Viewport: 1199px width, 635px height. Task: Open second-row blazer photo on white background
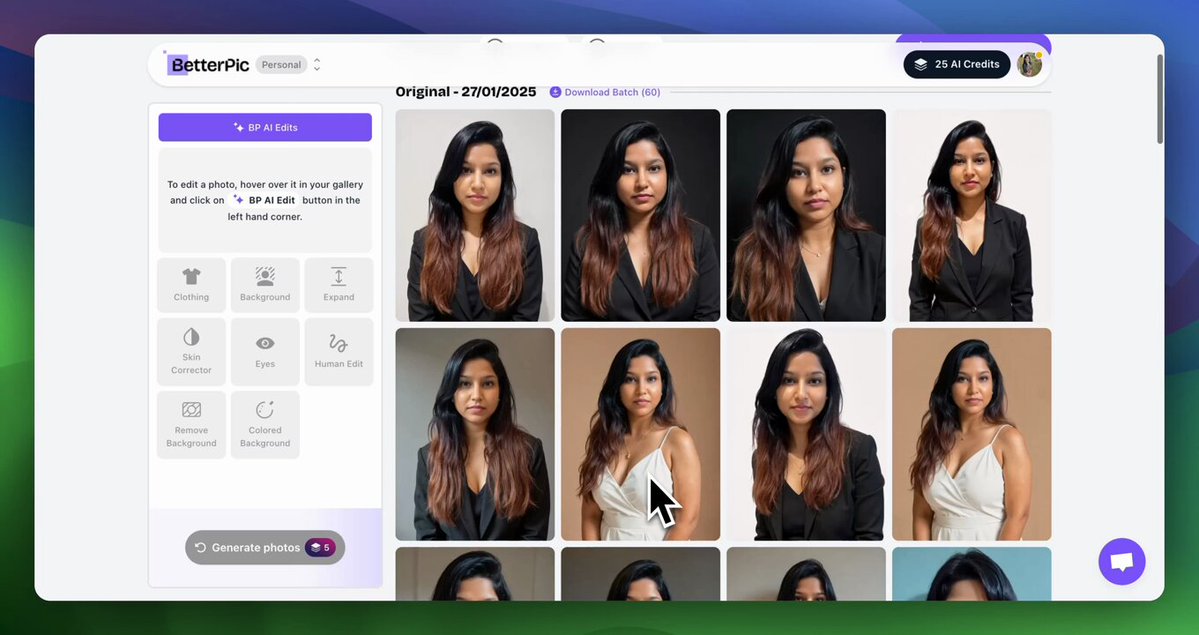coord(806,435)
